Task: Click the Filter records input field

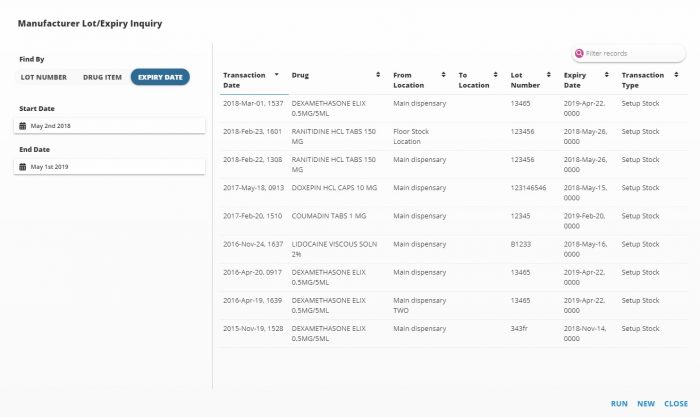Action: tap(620, 53)
